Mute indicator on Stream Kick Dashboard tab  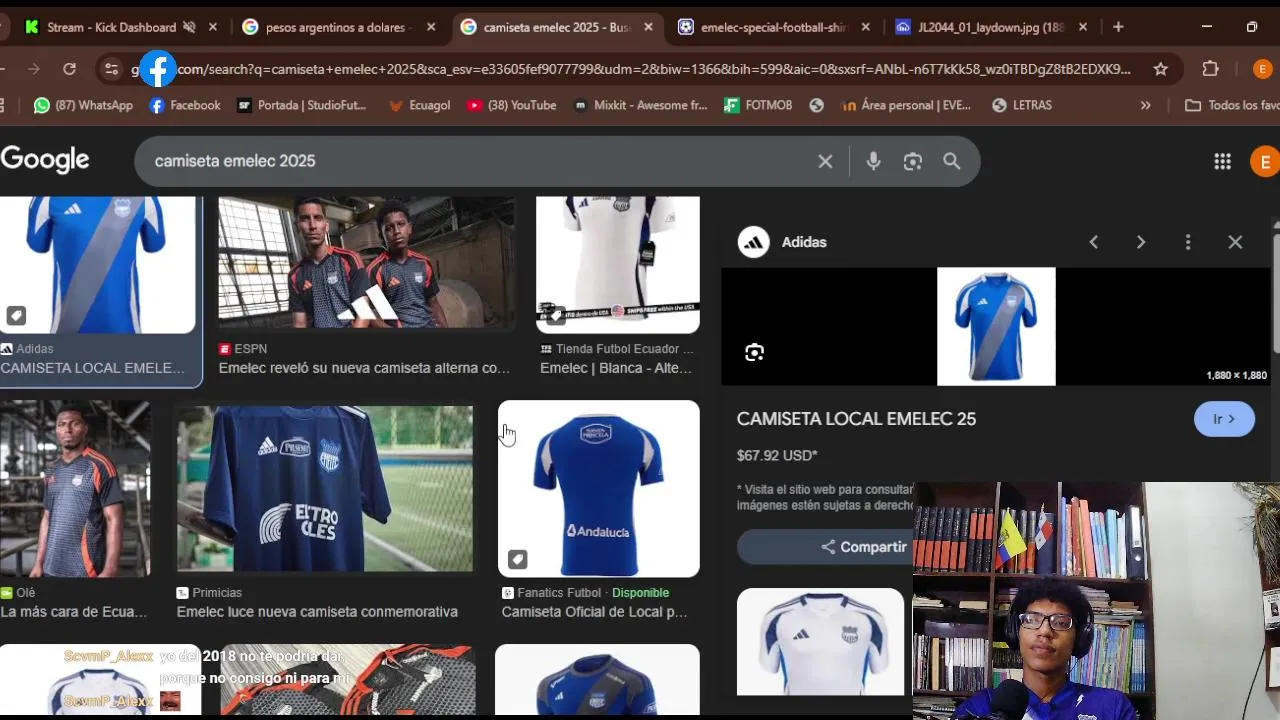coord(189,27)
